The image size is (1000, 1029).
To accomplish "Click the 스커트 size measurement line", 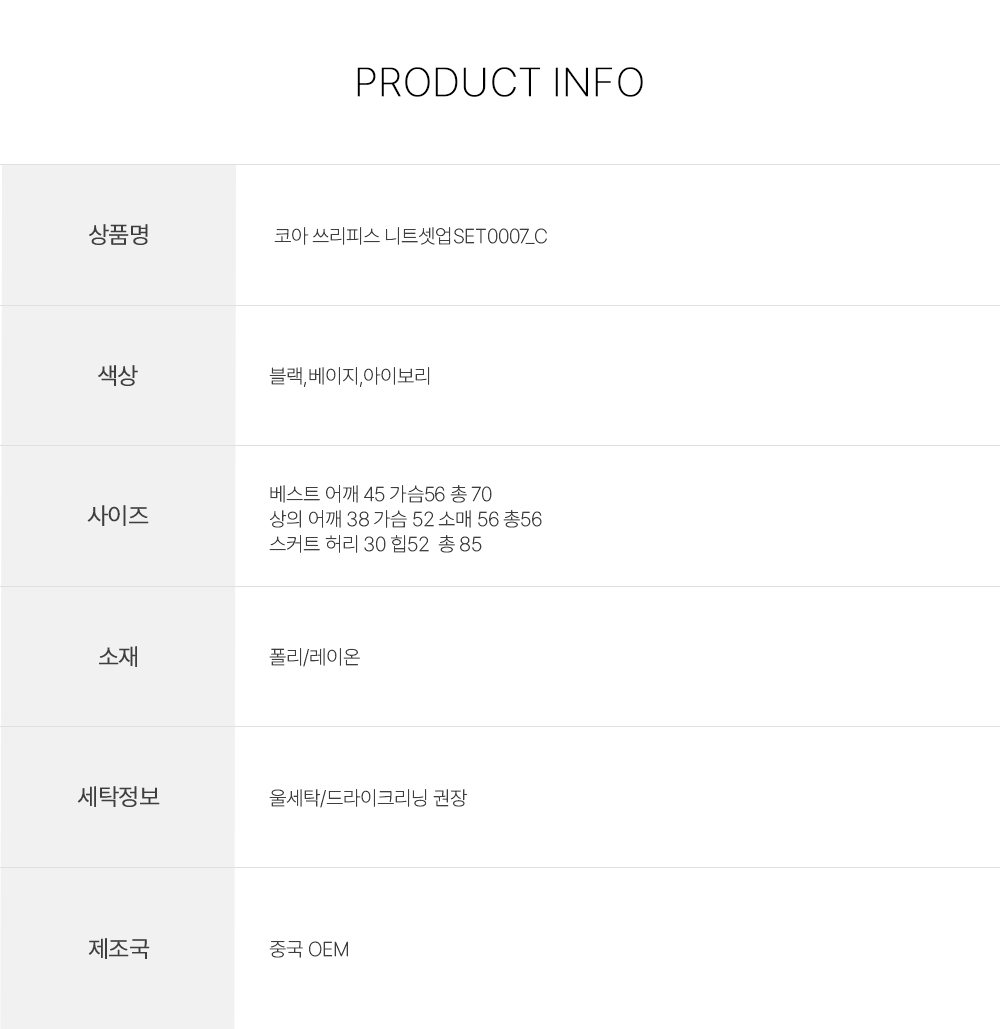I will pos(375,545).
